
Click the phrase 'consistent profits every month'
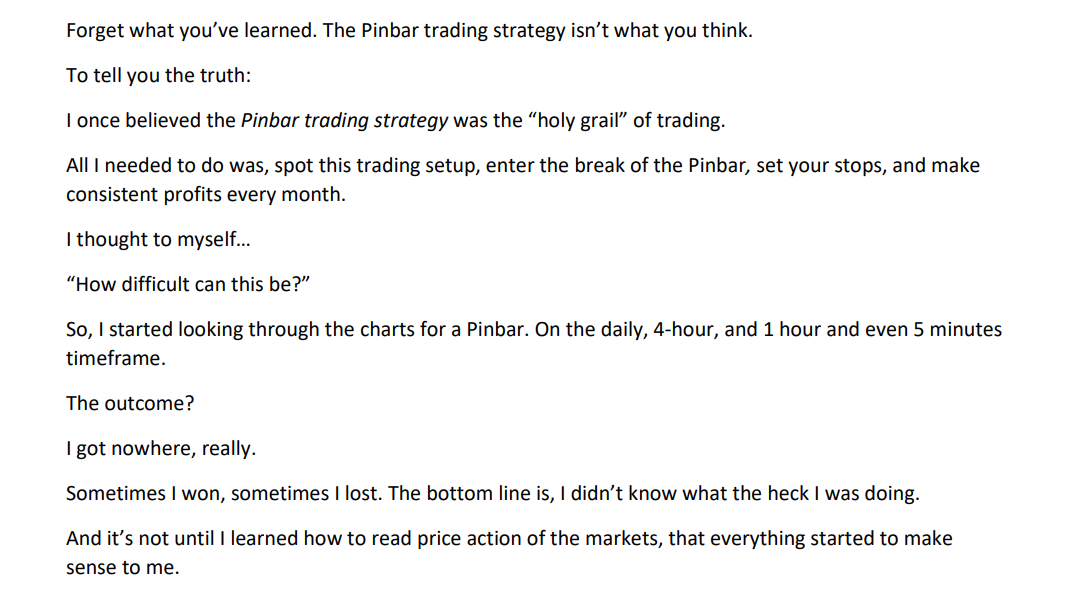coord(203,194)
